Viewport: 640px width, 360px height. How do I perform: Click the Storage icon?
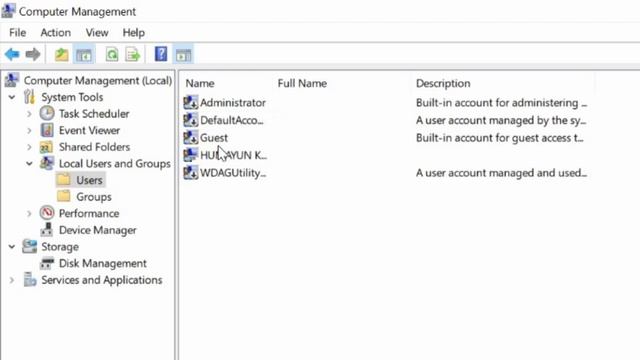(29, 247)
